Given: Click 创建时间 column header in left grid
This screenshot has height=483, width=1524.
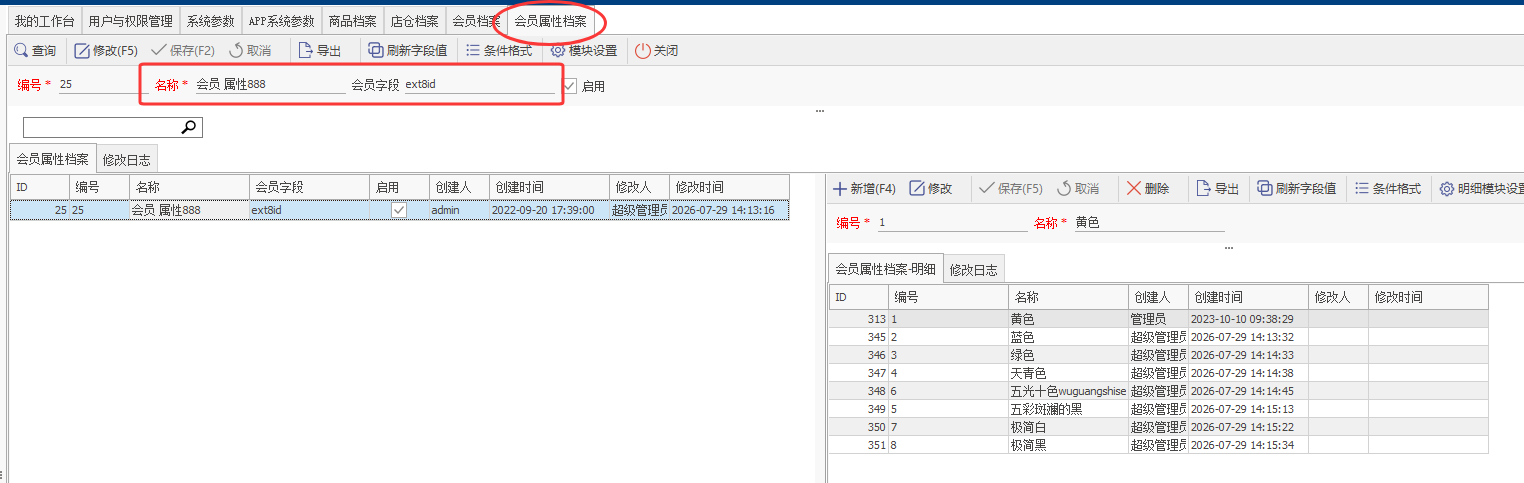Looking at the screenshot, I should (x=549, y=187).
